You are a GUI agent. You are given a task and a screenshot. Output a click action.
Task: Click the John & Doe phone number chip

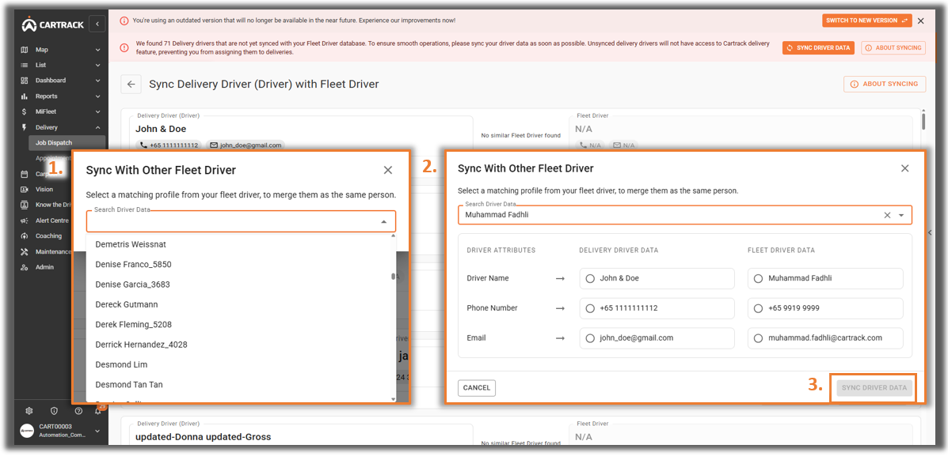pos(169,145)
